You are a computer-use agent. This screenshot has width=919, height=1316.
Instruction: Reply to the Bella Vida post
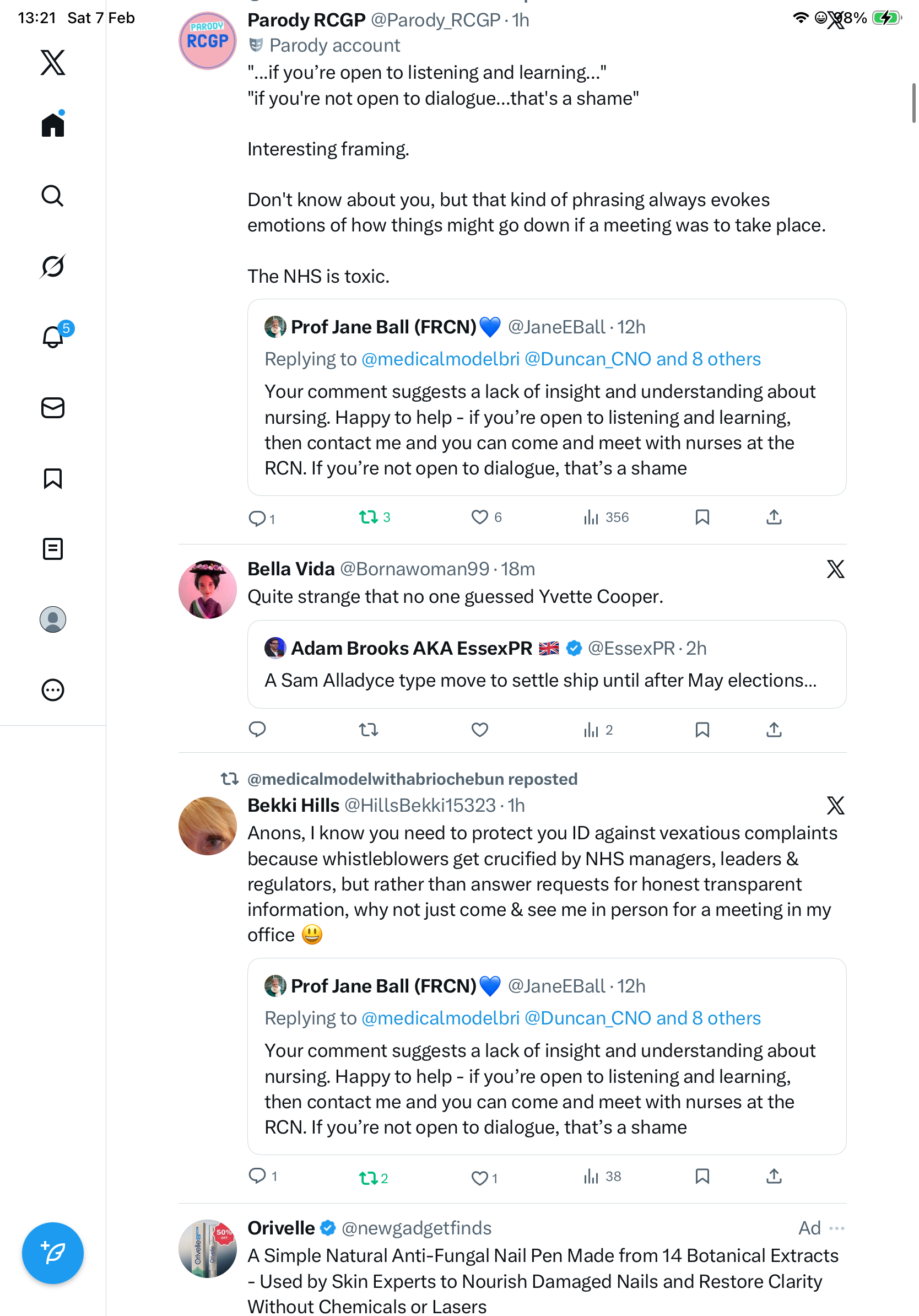257,730
